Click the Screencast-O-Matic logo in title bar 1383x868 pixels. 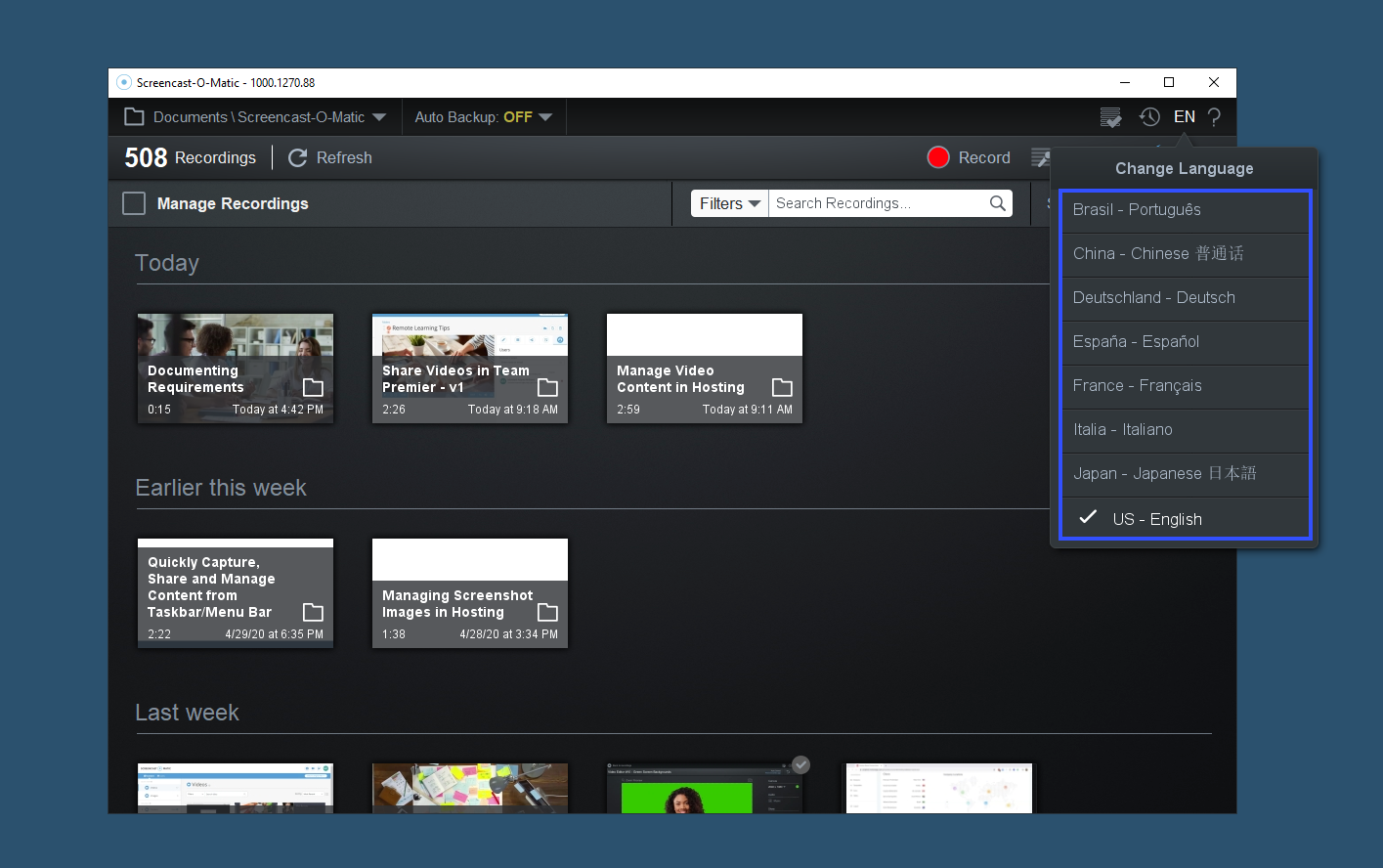click(x=124, y=82)
